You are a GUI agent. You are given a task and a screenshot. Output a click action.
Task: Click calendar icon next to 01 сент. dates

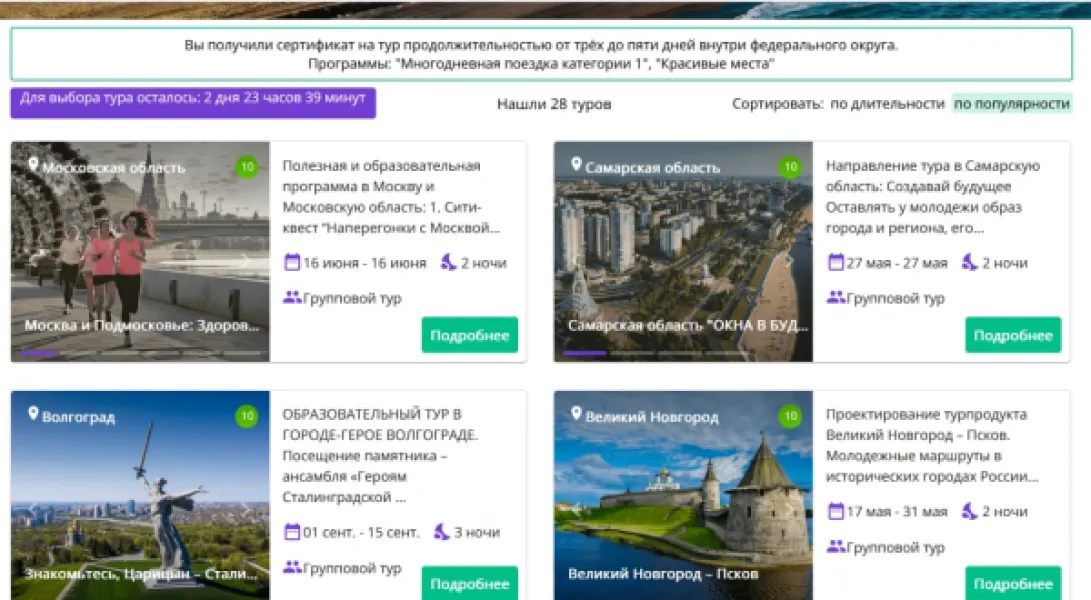[292, 532]
